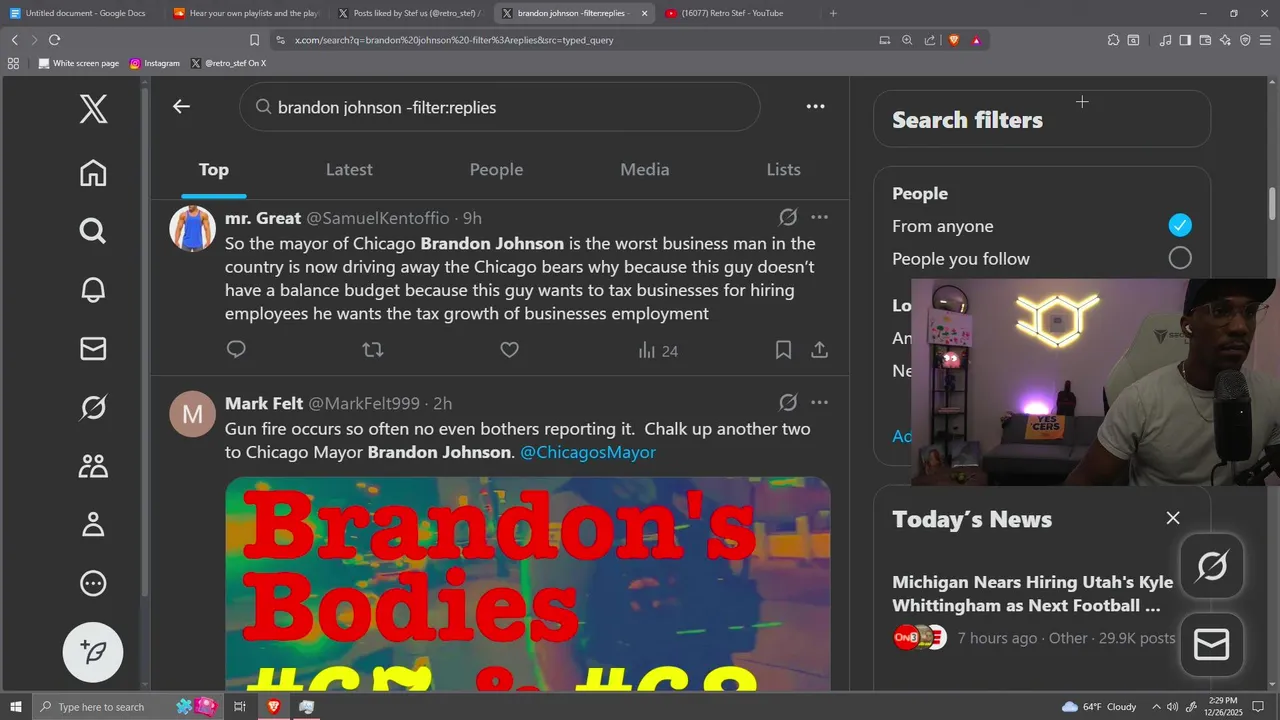This screenshot has width=1280, height=720.
Task: Open the Michigan Nears Hiring news headline
Action: [1032, 593]
